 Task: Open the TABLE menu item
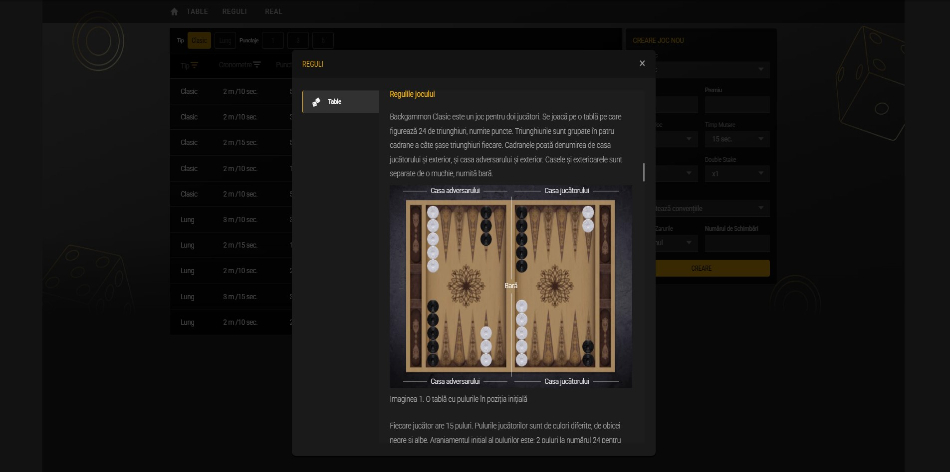pos(198,11)
